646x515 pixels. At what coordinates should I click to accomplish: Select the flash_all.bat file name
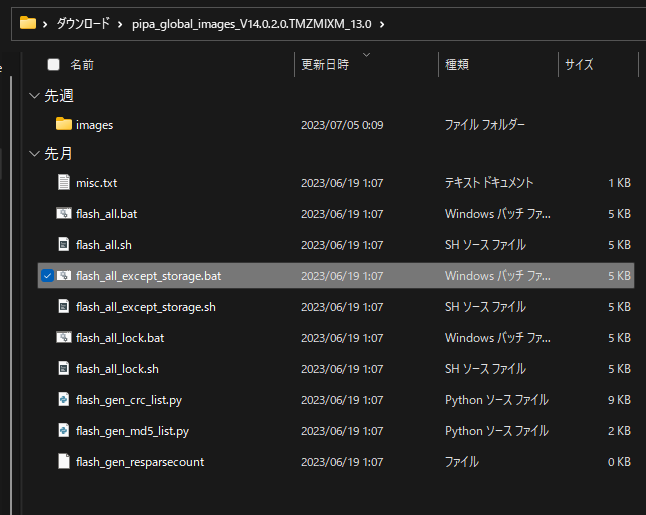point(106,214)
